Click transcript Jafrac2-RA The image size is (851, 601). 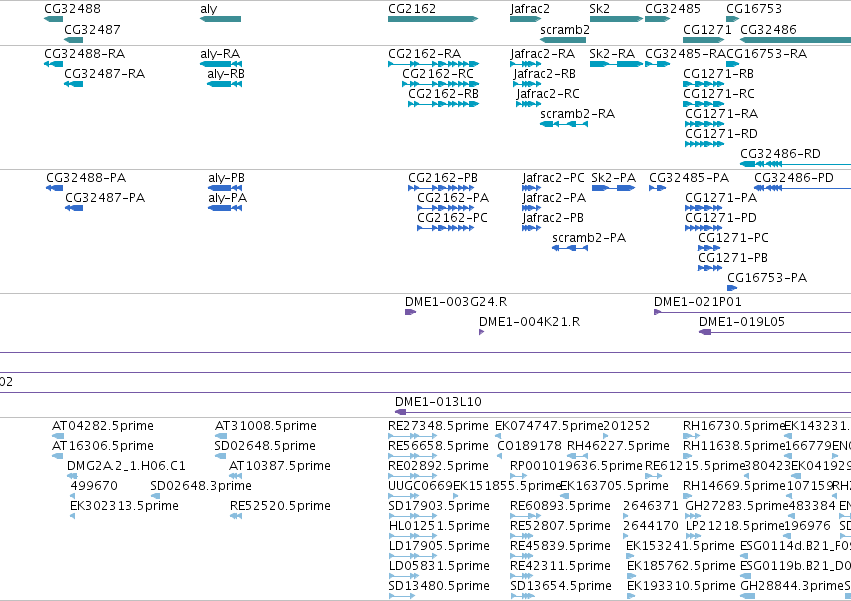coord(526,64)
